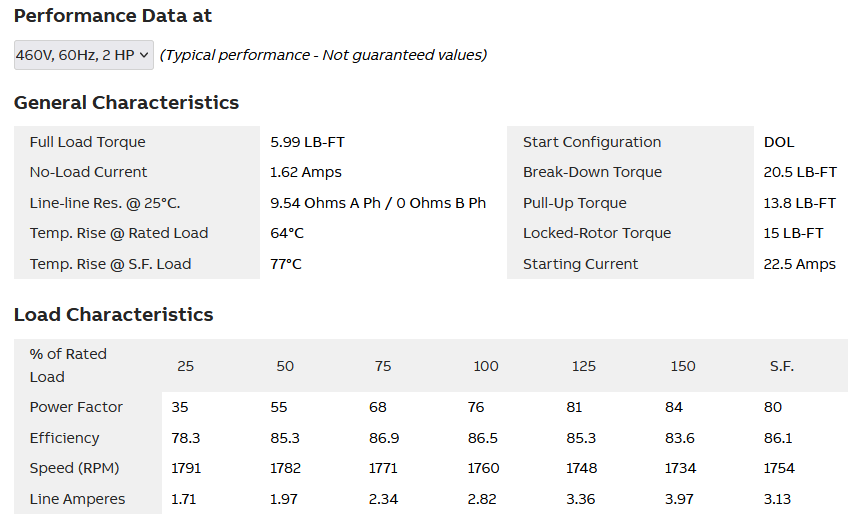Select the Pull-Up Torque label
The image size is (848, 527).
(574, 203)
